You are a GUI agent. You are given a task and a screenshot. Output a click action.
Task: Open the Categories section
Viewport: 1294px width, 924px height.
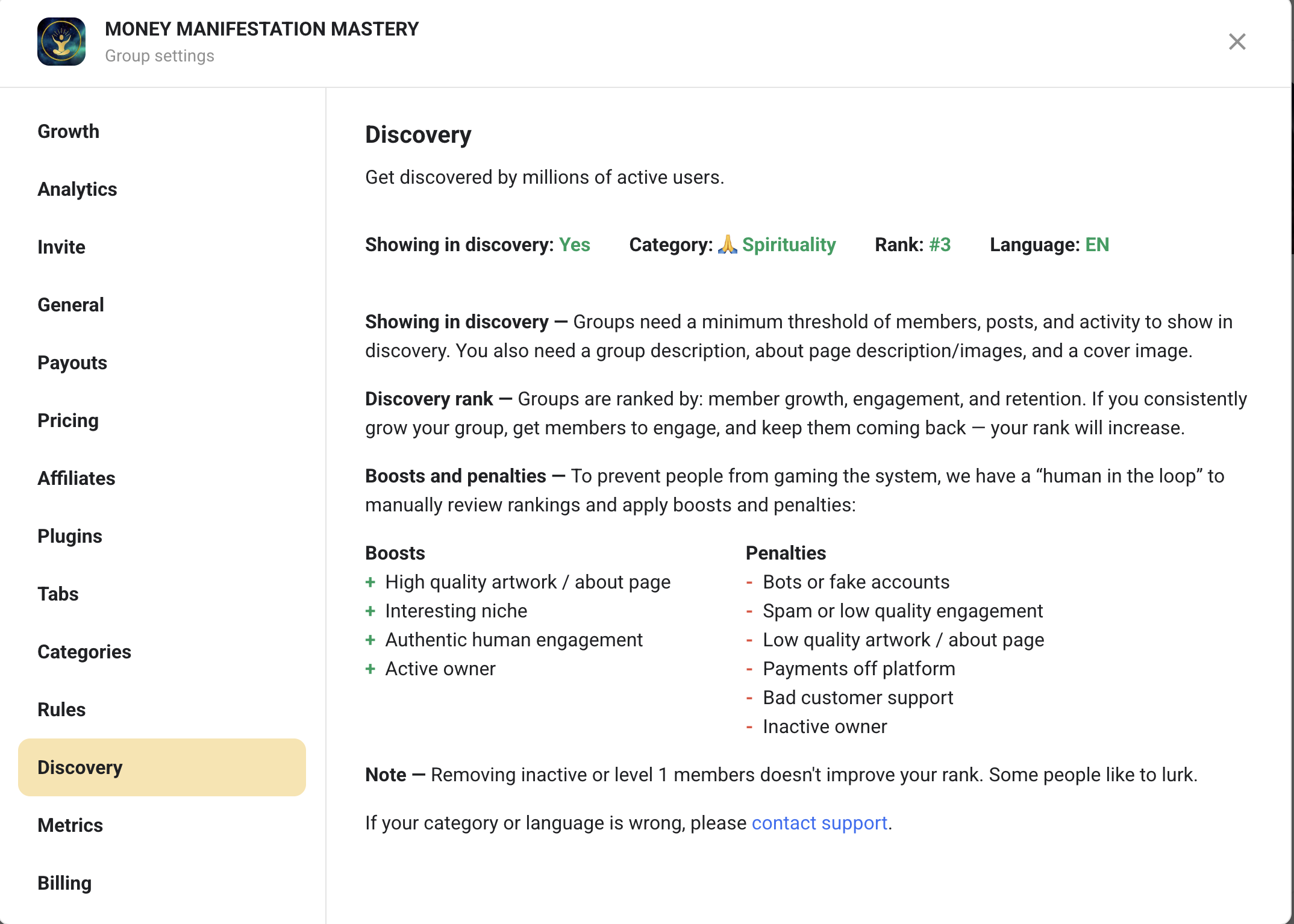84,652
